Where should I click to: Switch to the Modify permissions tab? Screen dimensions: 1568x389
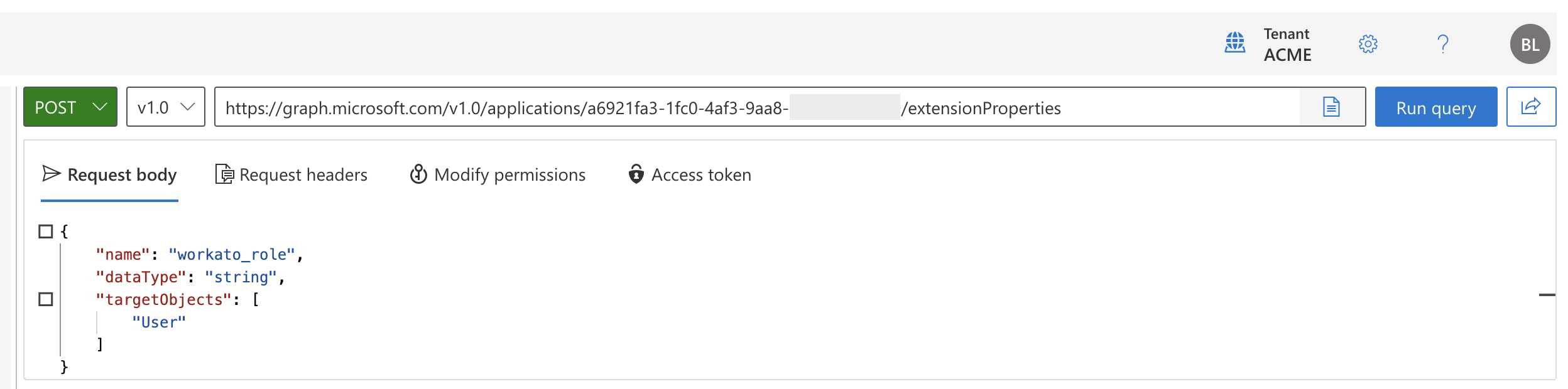point(509,174)
